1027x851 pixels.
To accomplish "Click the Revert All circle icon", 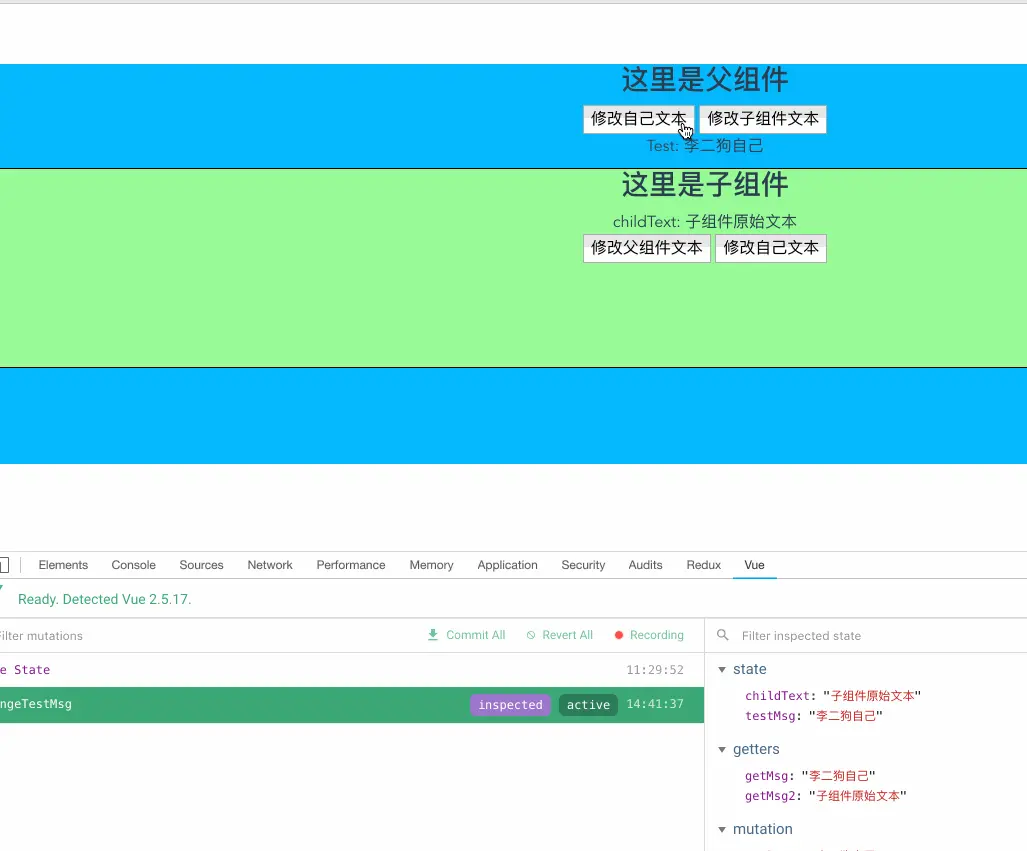I will (531, 635).
